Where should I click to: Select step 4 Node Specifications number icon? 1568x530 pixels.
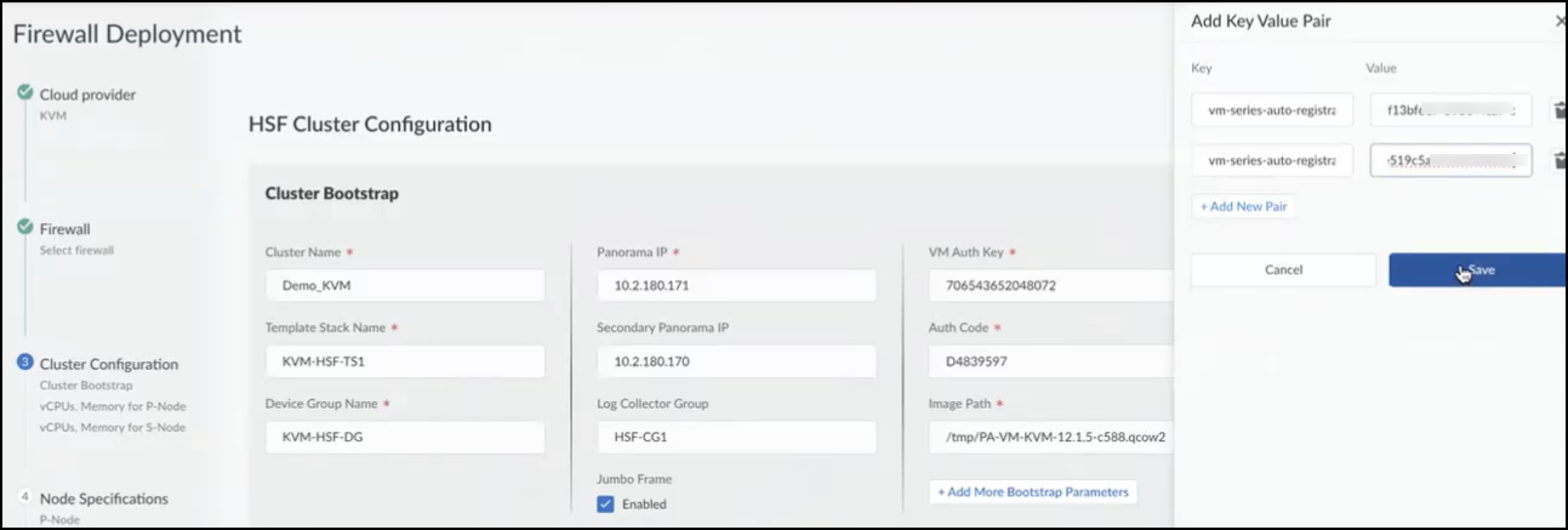[x=25, y=497]
